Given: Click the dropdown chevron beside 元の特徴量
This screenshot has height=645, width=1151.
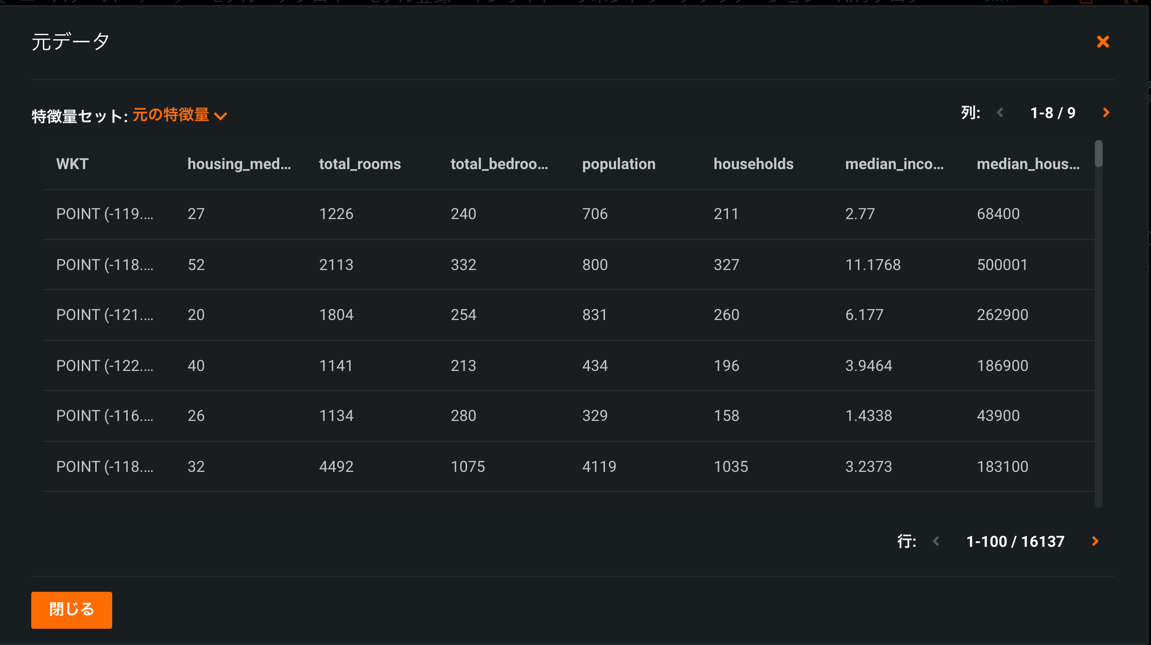Looking at the screenshot, I should click(x=221, y=117).
